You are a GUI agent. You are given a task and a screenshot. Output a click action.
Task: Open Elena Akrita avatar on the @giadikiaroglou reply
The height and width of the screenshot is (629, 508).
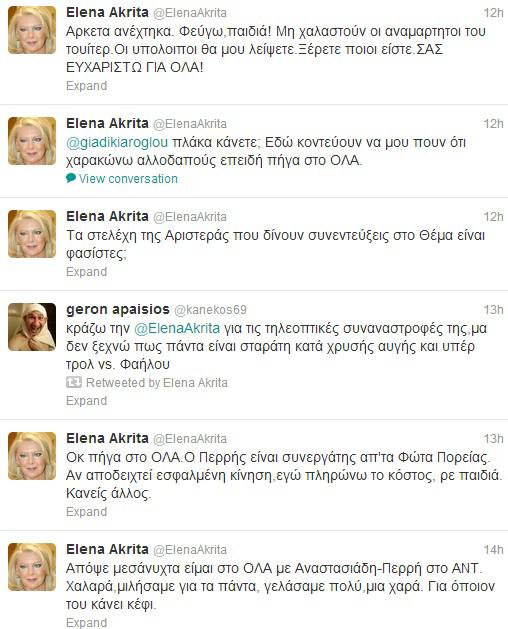tap(32, 141)
